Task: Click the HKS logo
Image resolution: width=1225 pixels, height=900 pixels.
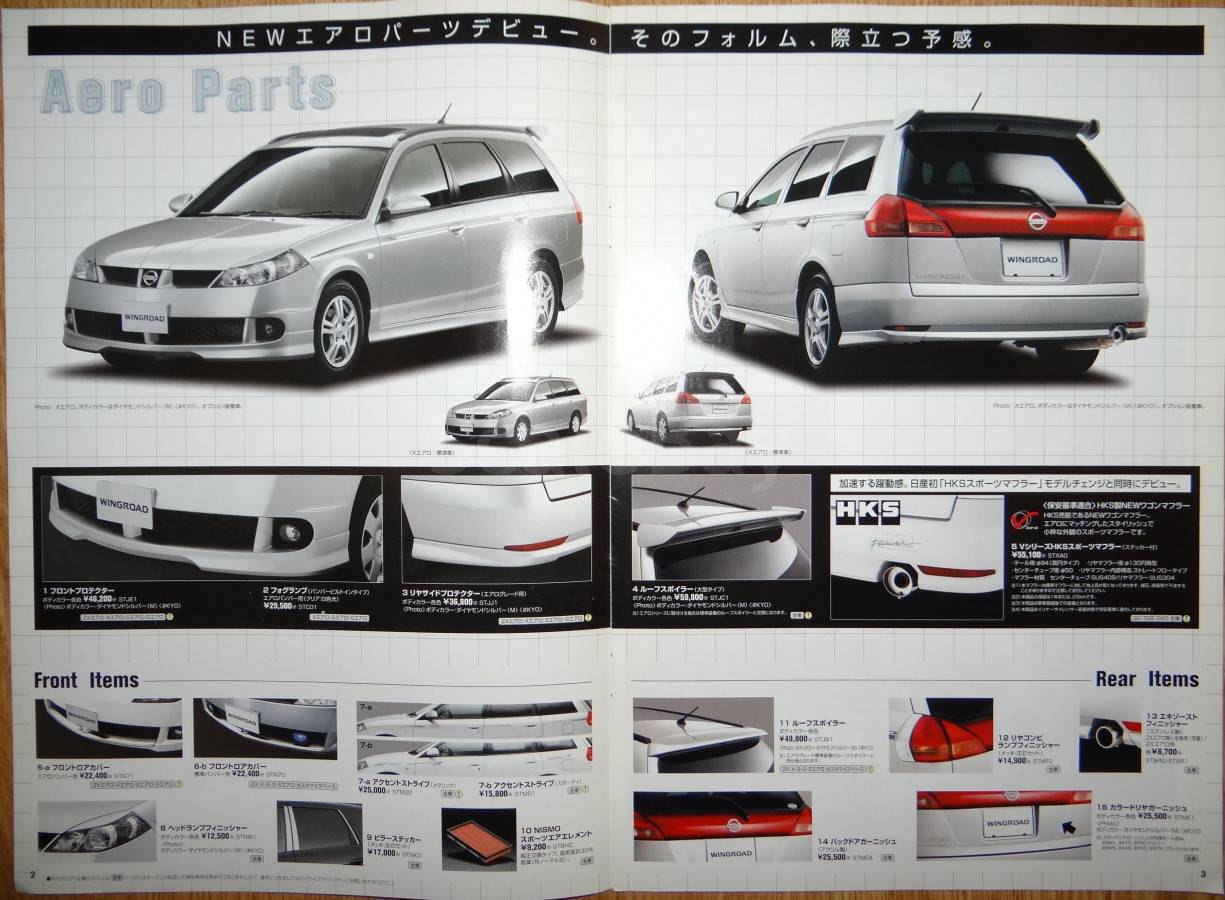Action: pyautogui.click(x=866, y=512)
